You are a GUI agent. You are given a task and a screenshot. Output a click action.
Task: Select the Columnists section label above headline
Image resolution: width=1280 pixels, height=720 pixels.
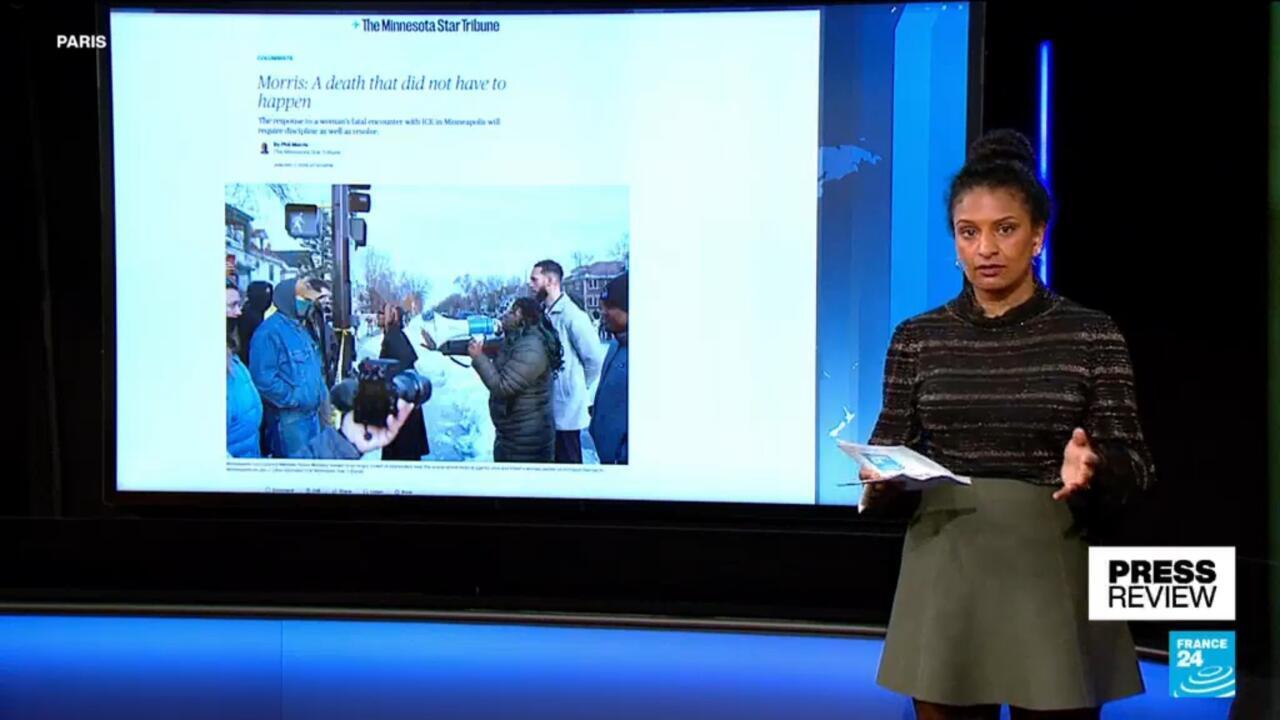(275, 58)
